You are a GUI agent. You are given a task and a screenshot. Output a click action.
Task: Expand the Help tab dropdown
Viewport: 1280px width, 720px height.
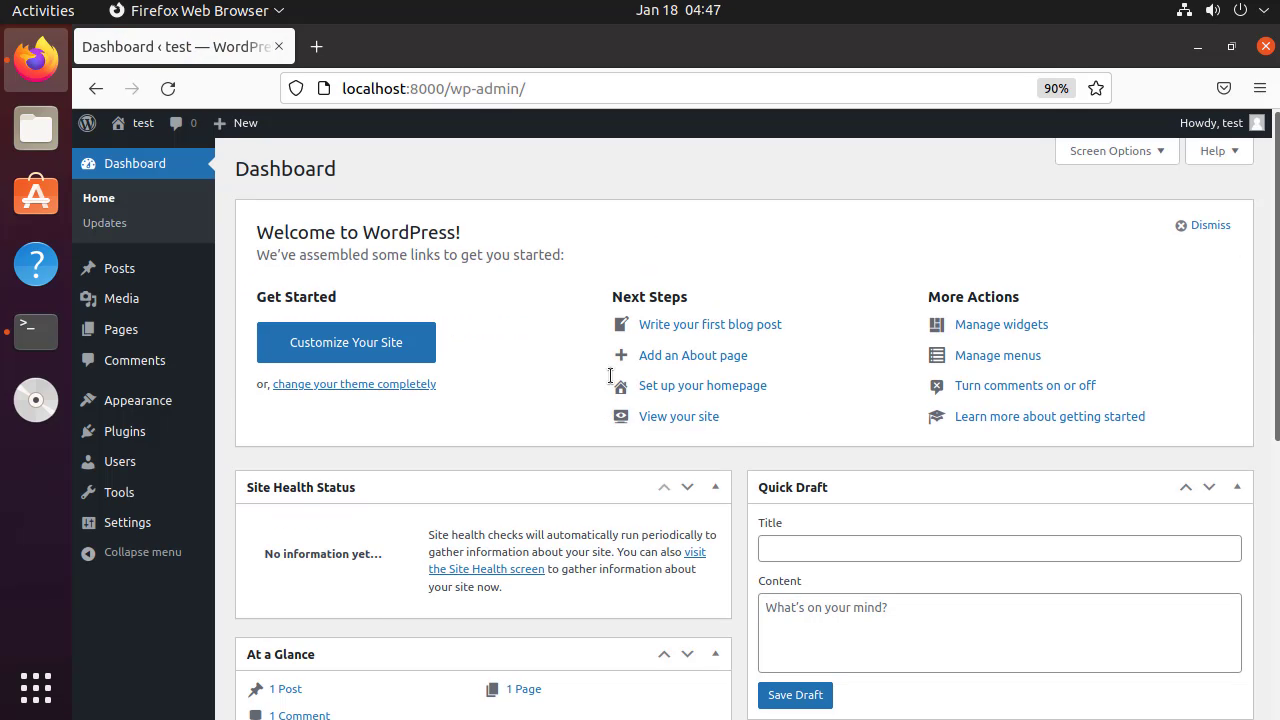tap(1219, 151)
